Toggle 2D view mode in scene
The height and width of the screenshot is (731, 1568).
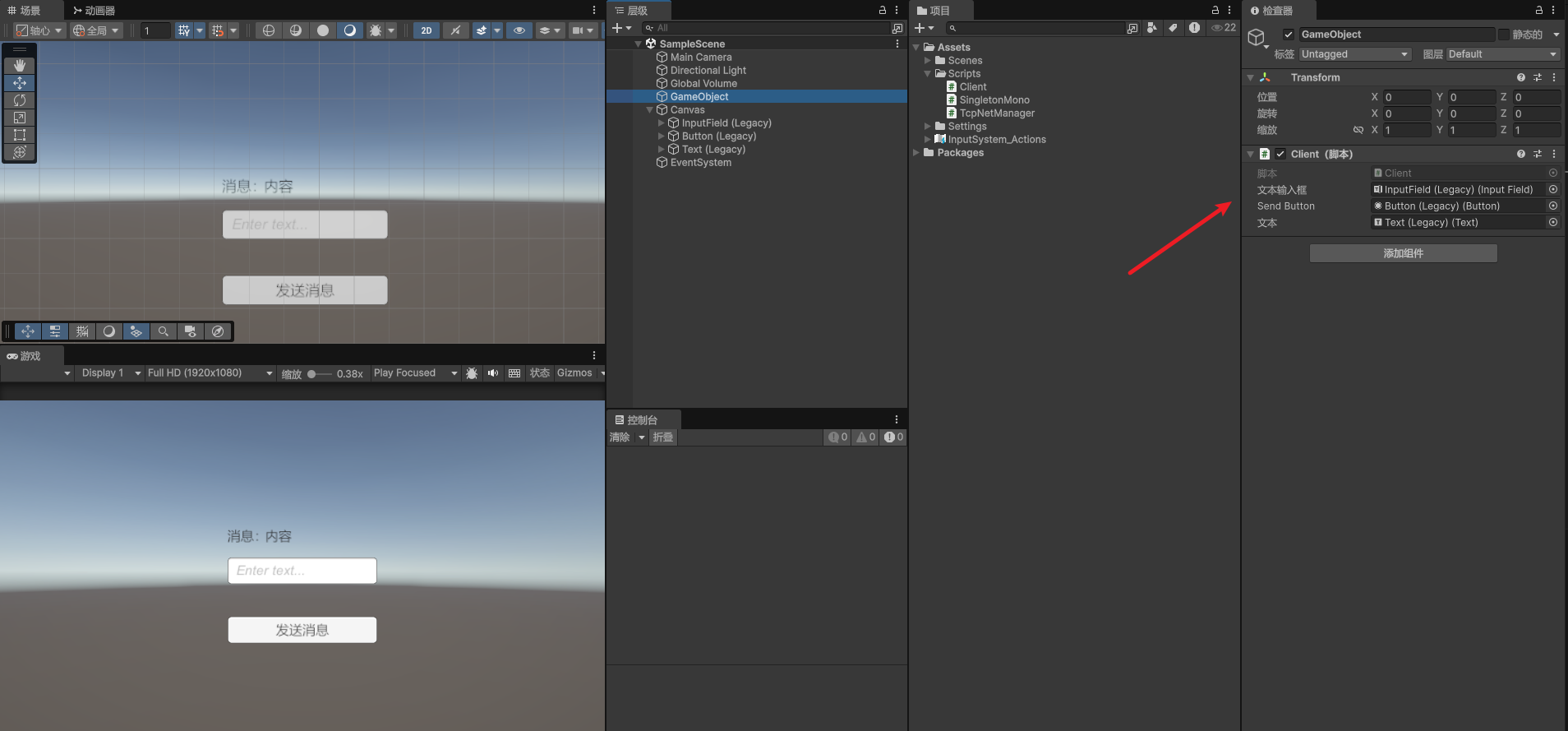pyautogui.click(x=426, y=30)
